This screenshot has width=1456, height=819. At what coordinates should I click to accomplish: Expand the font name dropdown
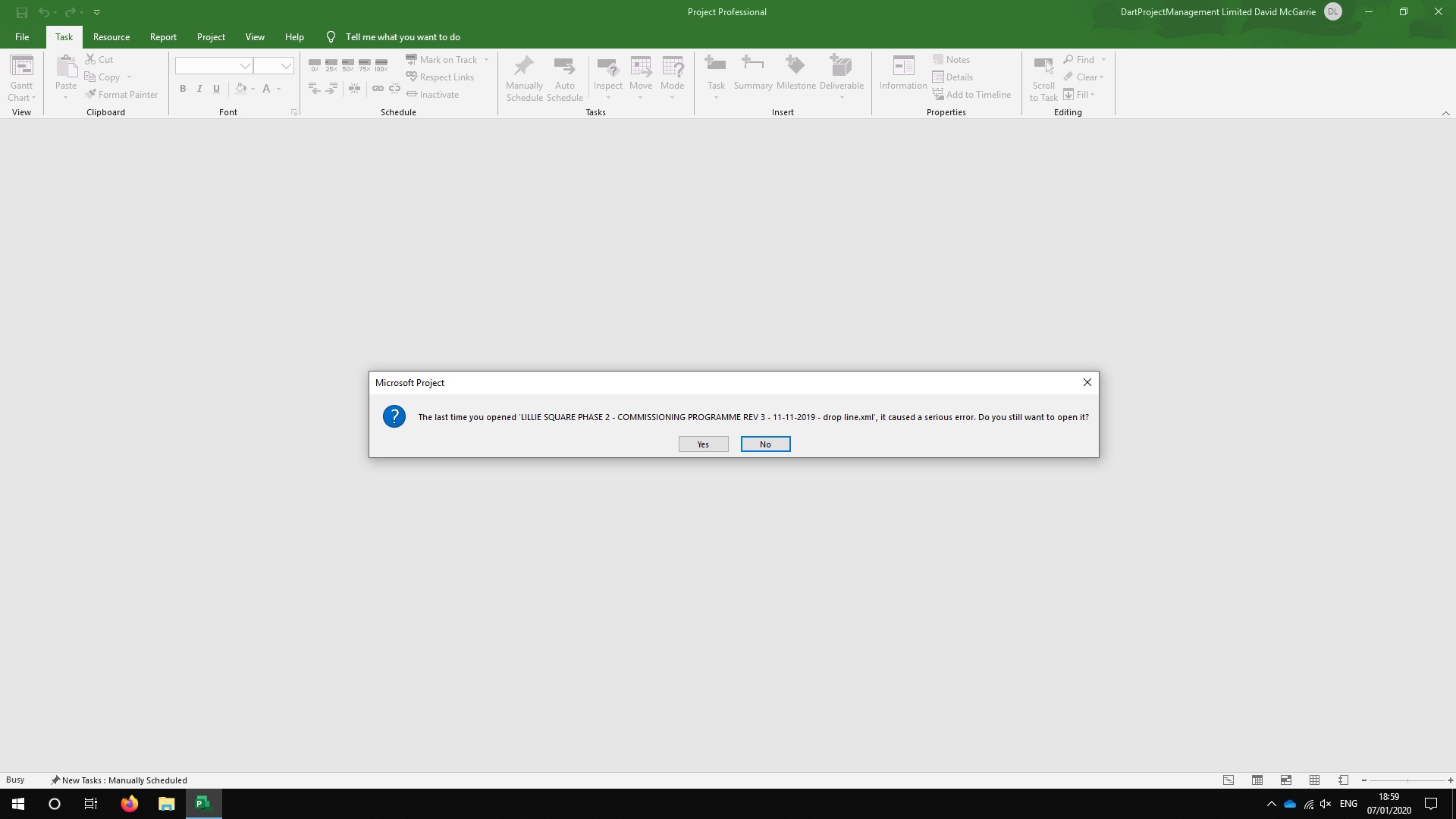[x=244, y=66]
